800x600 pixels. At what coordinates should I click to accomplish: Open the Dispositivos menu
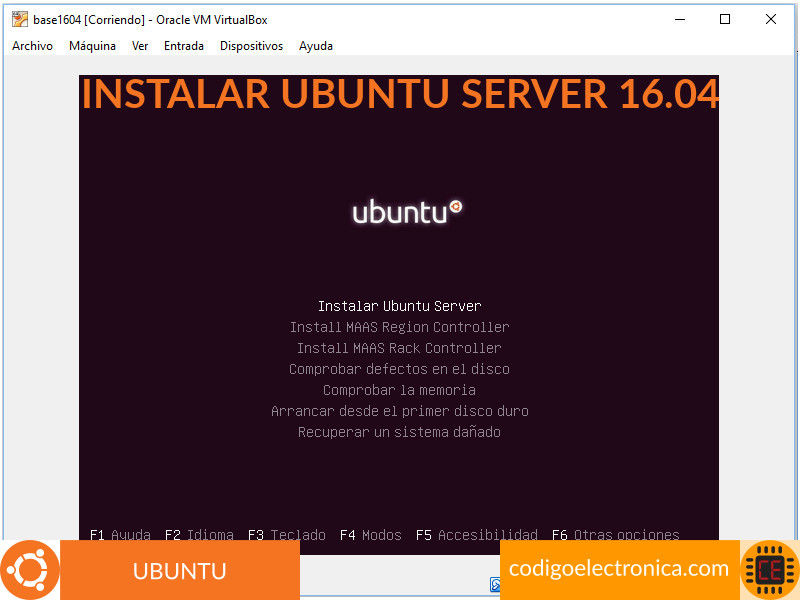click(x=251, y=46)
